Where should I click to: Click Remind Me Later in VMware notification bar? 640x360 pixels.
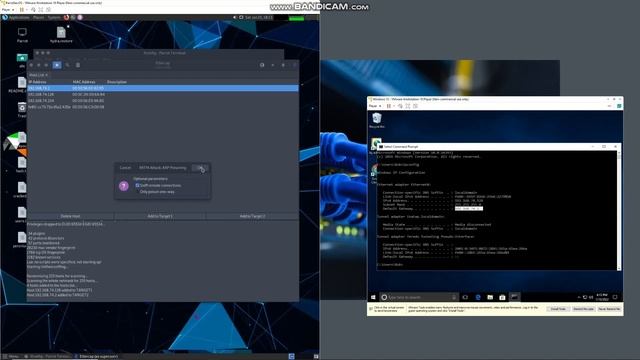[x=583, y=309]
